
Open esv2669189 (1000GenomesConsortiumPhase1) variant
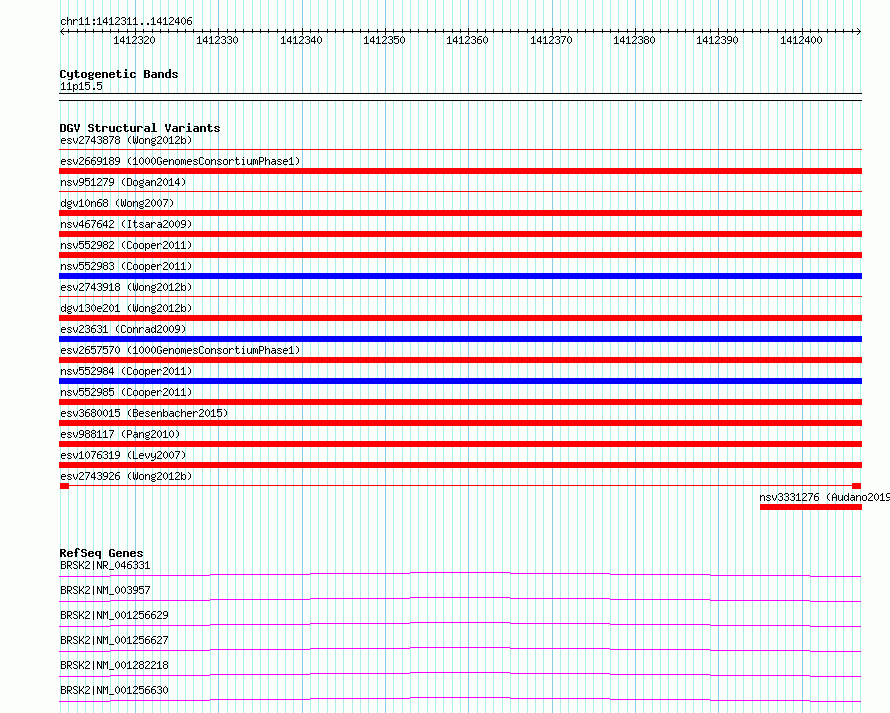coord(180,161)
